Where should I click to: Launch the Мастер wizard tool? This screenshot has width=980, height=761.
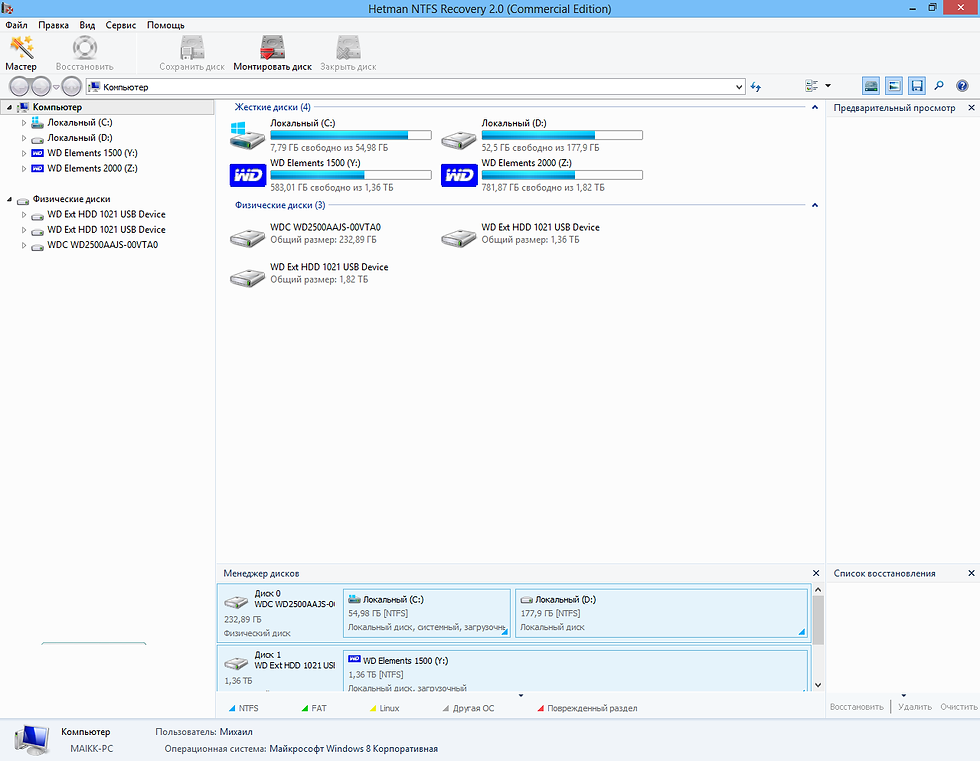21,53
